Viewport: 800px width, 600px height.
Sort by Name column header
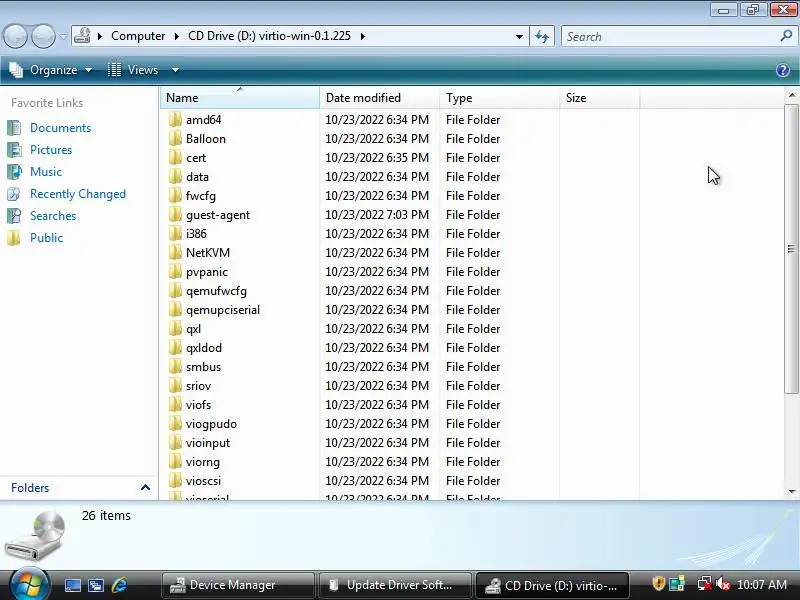[x=240, y=97]
